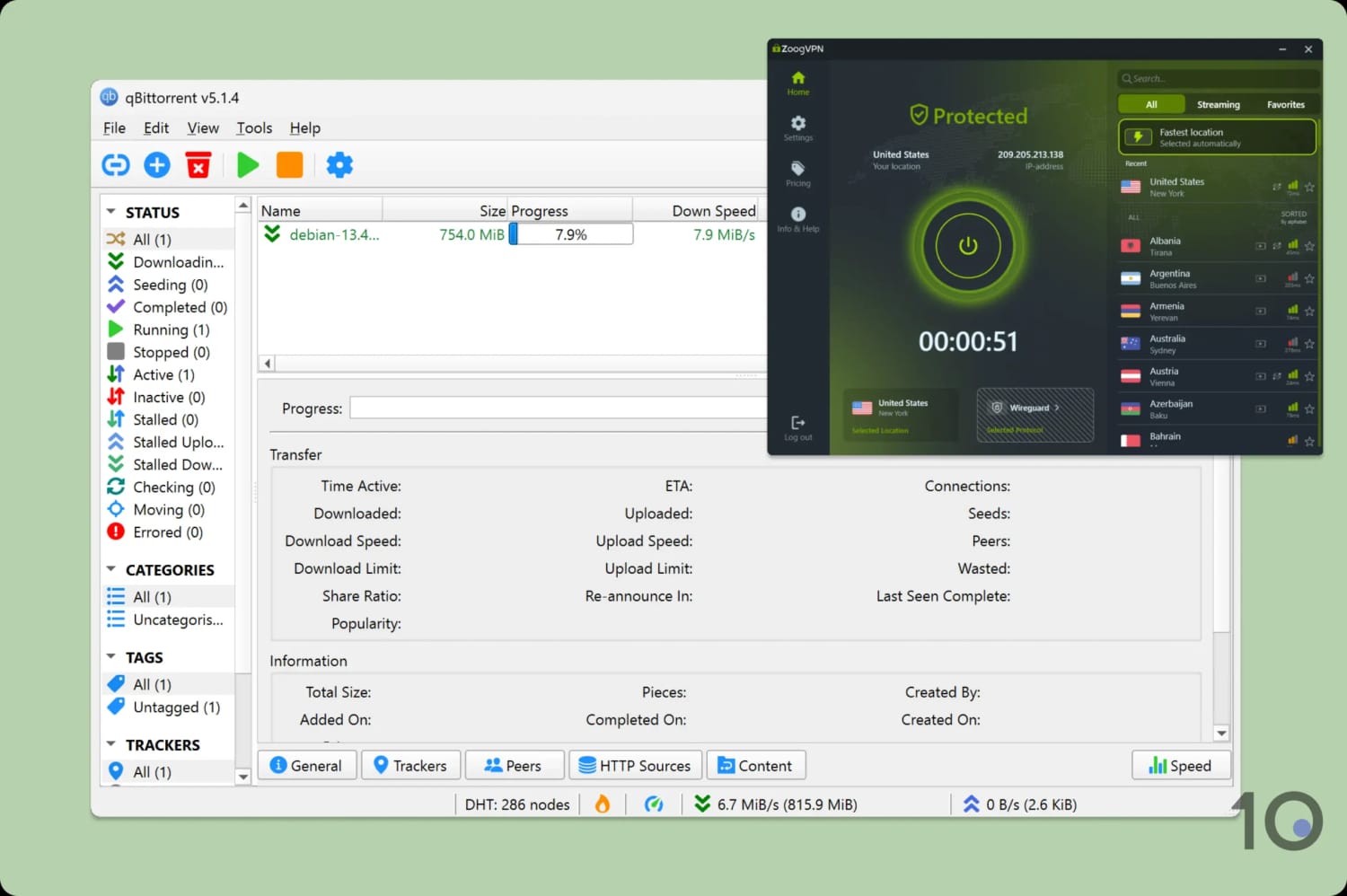Toggle alternative speed limits via flame icon
This screenshot has height=896, width=1347.
[x=603, y=804]
